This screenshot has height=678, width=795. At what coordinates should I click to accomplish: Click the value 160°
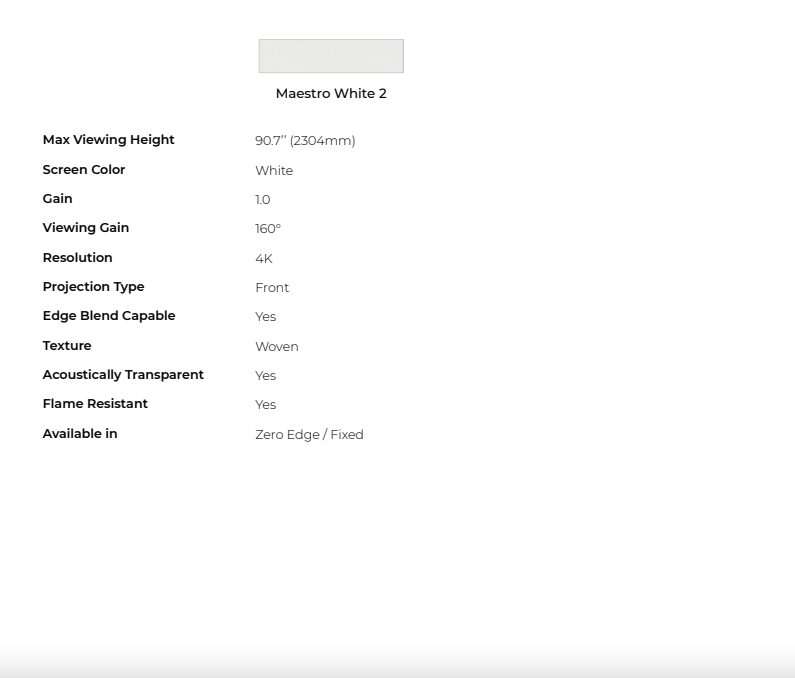(268, 229)
